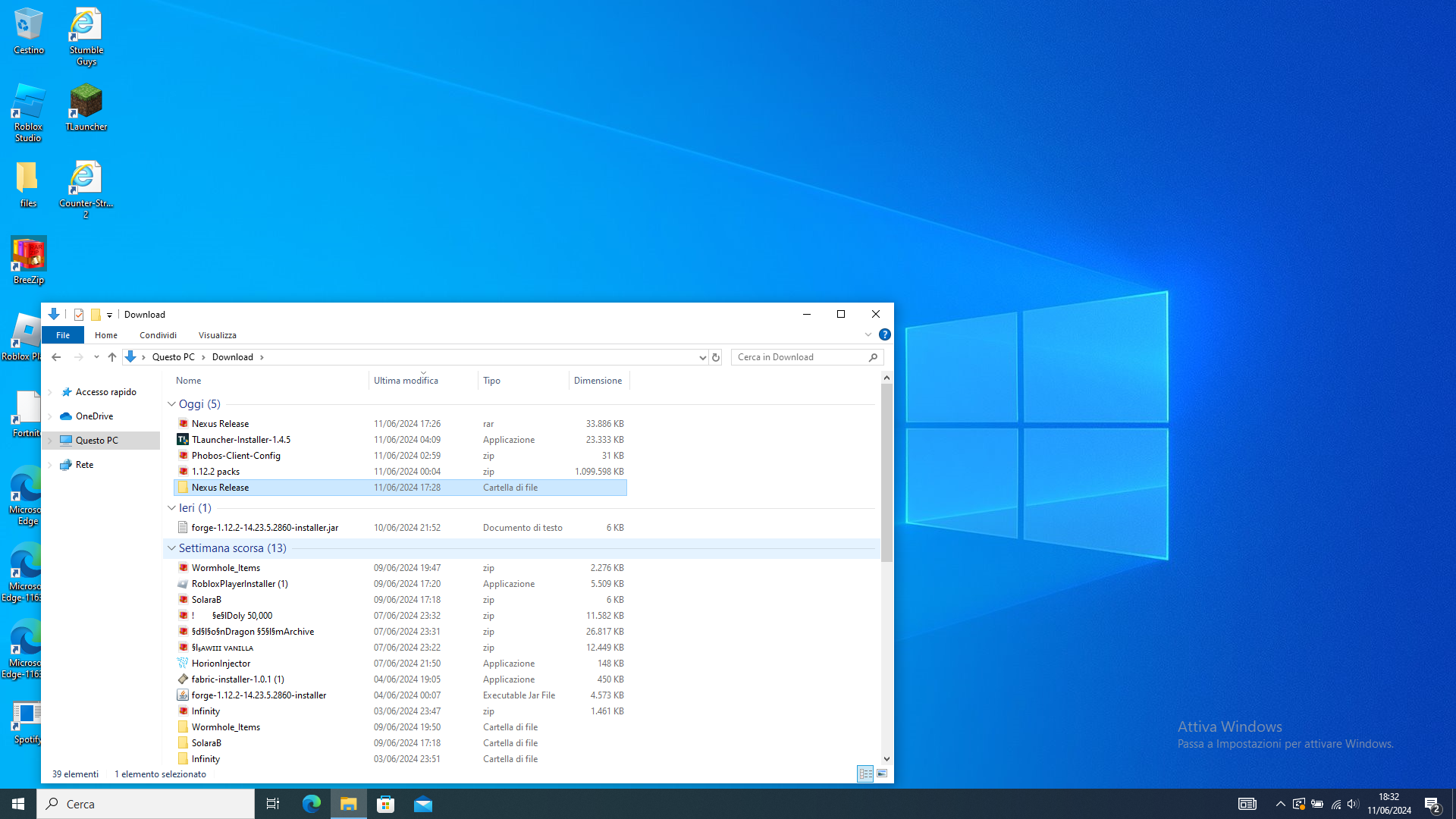Collapse the Oggi (5) group
The height and width of the screenshot is (819, 1456).
click(171, 404)
